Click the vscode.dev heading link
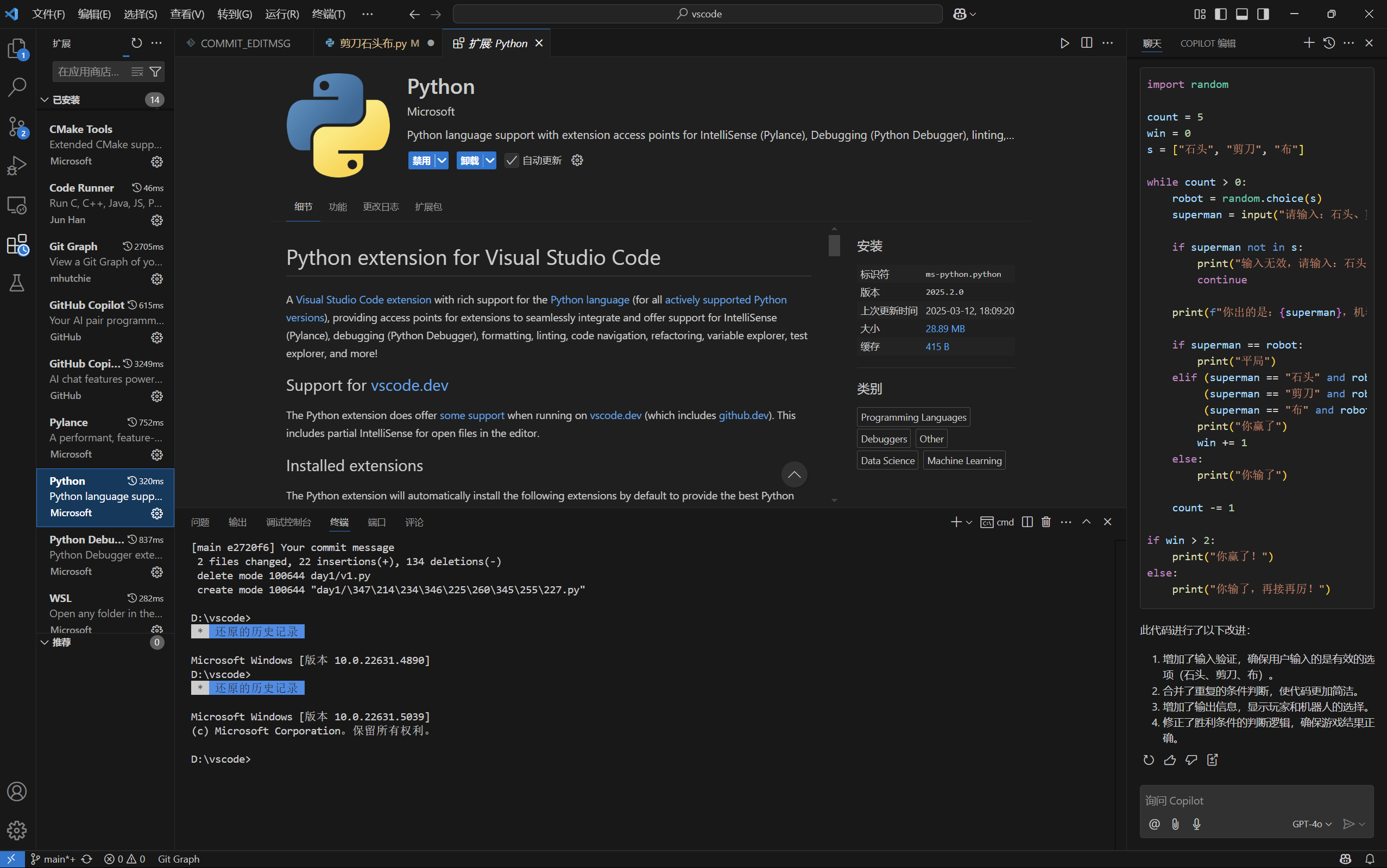The width and height of the screenshot is (1387, 868). click(409, 385)
